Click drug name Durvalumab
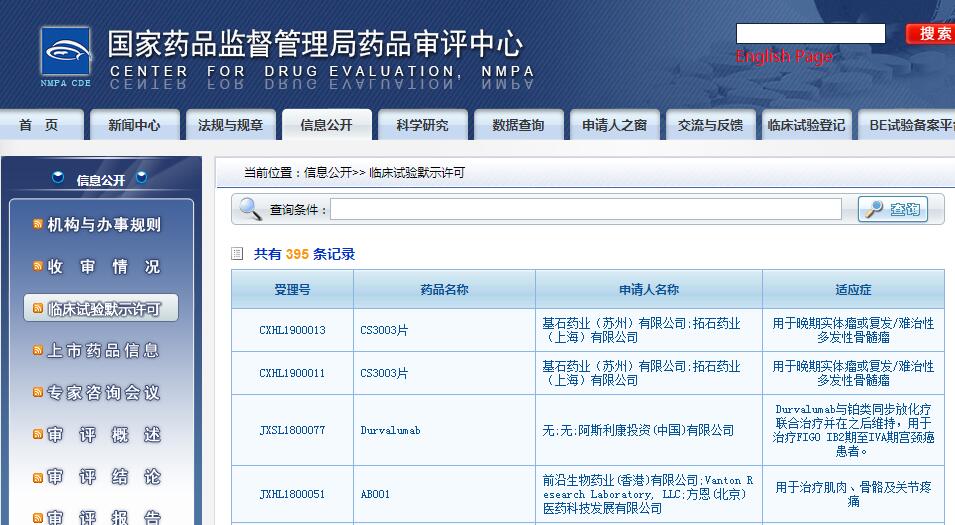955x525 pixels. click(390, 430)
